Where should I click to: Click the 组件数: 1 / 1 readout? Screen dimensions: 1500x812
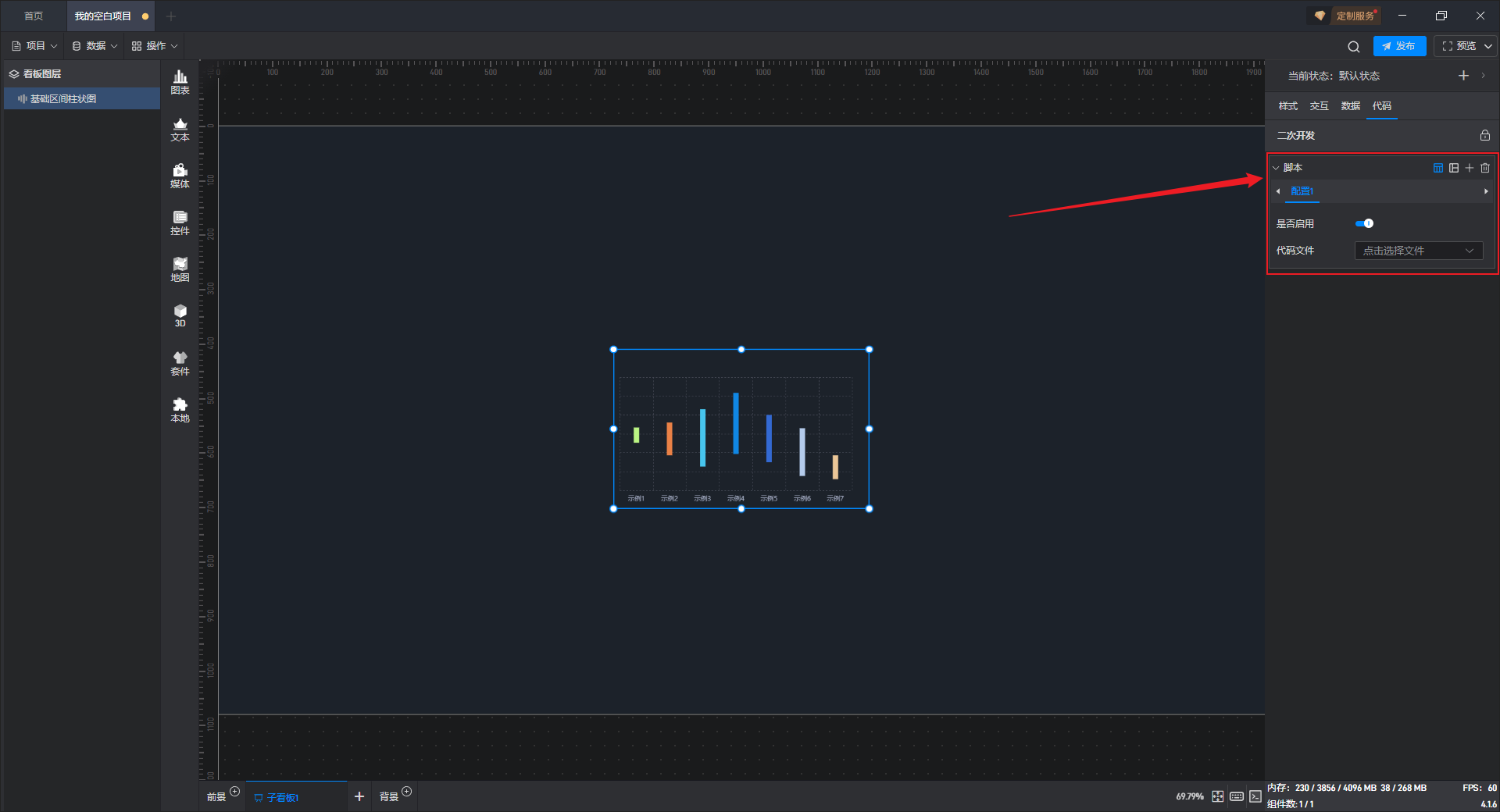tap(1290, 803)
